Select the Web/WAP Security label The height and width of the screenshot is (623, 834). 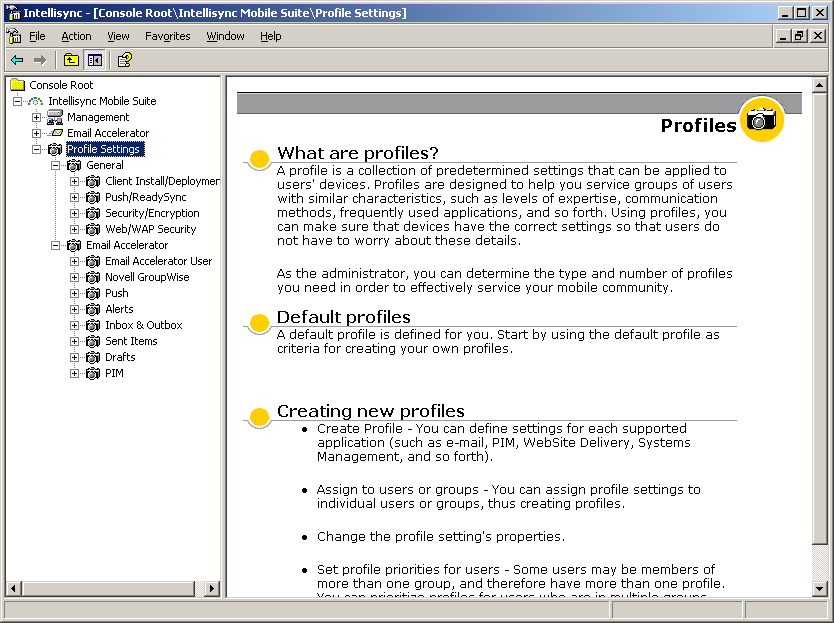pyautogui.click(x=151, y=229)
